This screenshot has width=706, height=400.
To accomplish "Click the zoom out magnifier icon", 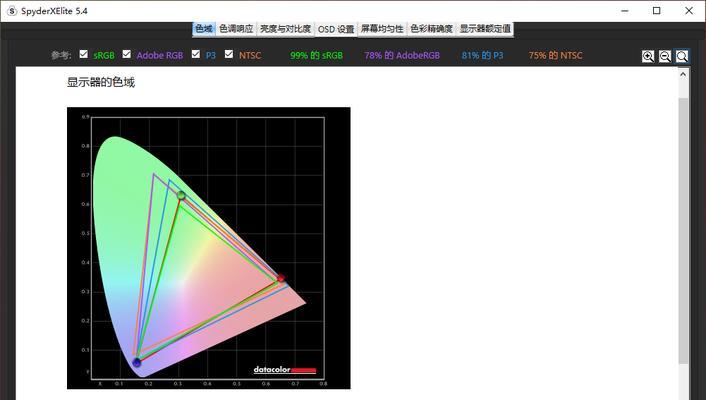I will point(665,56).
